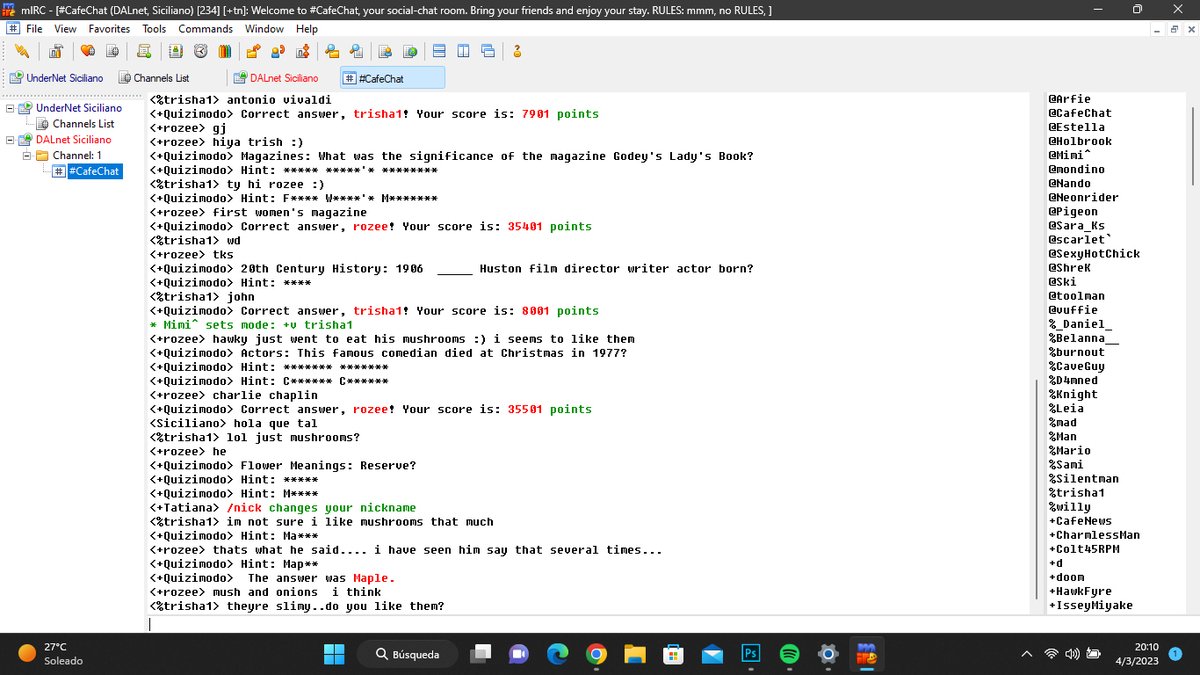Open Google Chrome from the taskbar
Image resolution: width=1200 pixels, height=675 pixels.
pyautogui.click(x=596, y=654)
